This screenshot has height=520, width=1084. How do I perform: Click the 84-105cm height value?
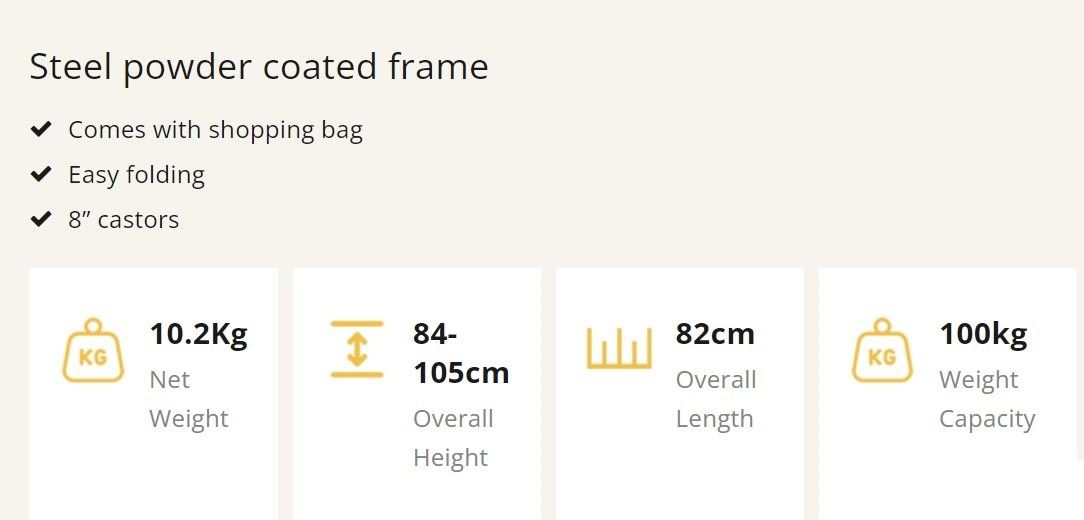click(x=460, y=353)
